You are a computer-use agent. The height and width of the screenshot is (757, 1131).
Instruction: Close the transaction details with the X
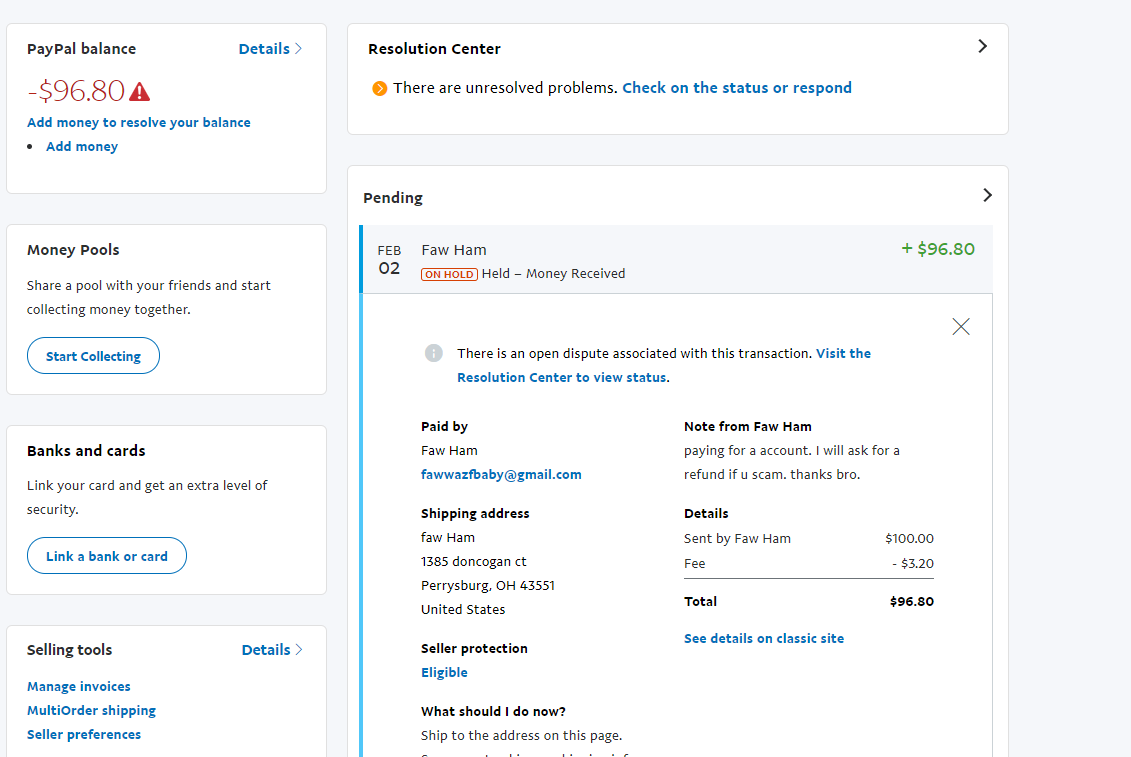tap(961, 326)
